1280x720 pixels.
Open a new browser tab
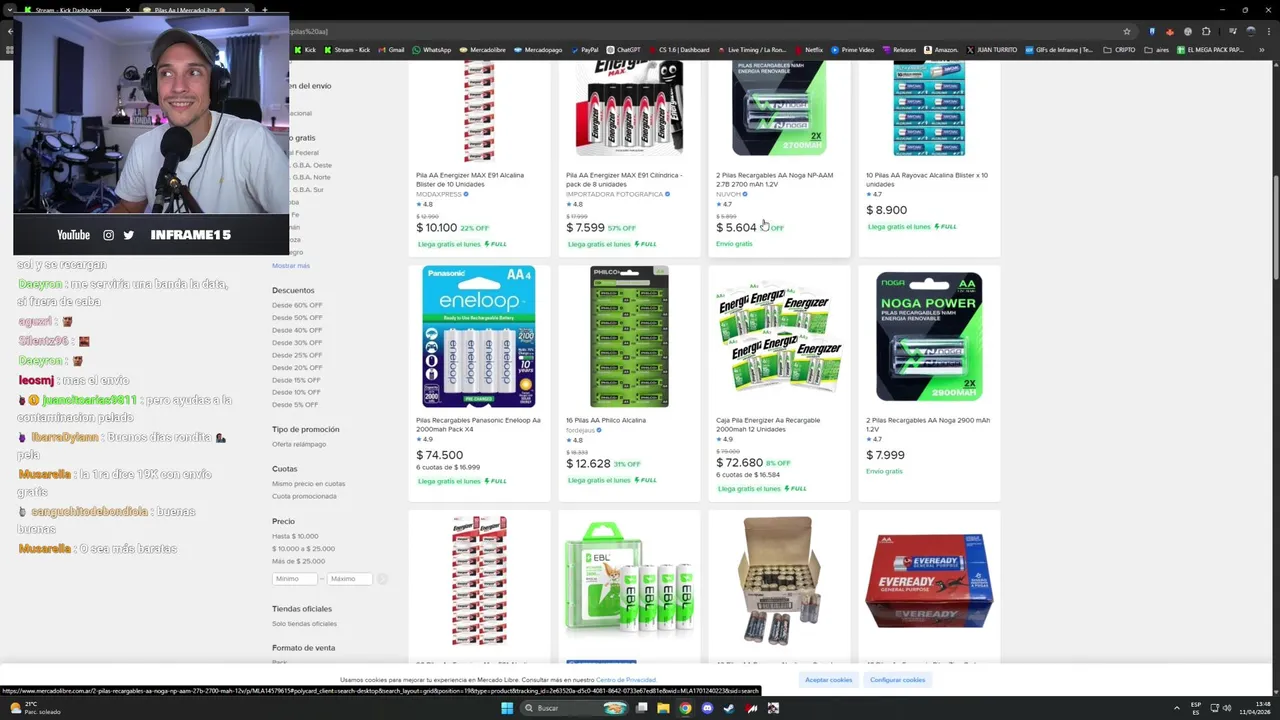pos(265,10)
